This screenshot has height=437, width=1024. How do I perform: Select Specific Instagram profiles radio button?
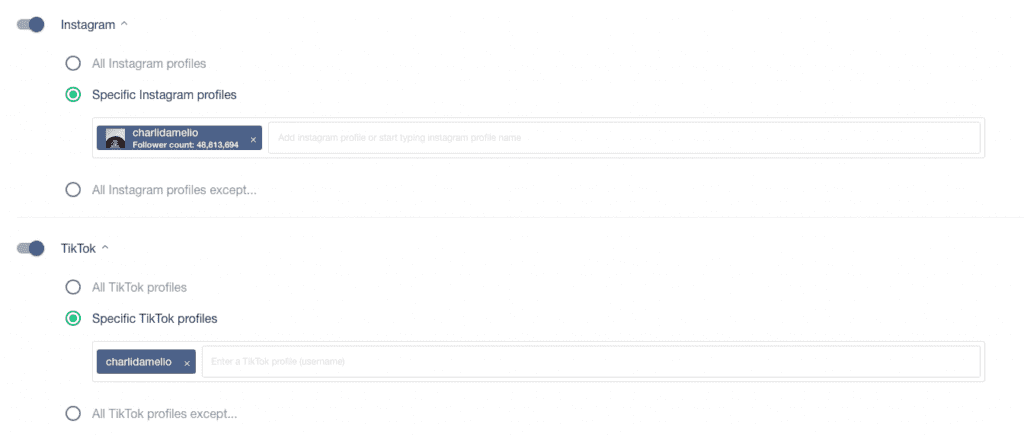73,95
